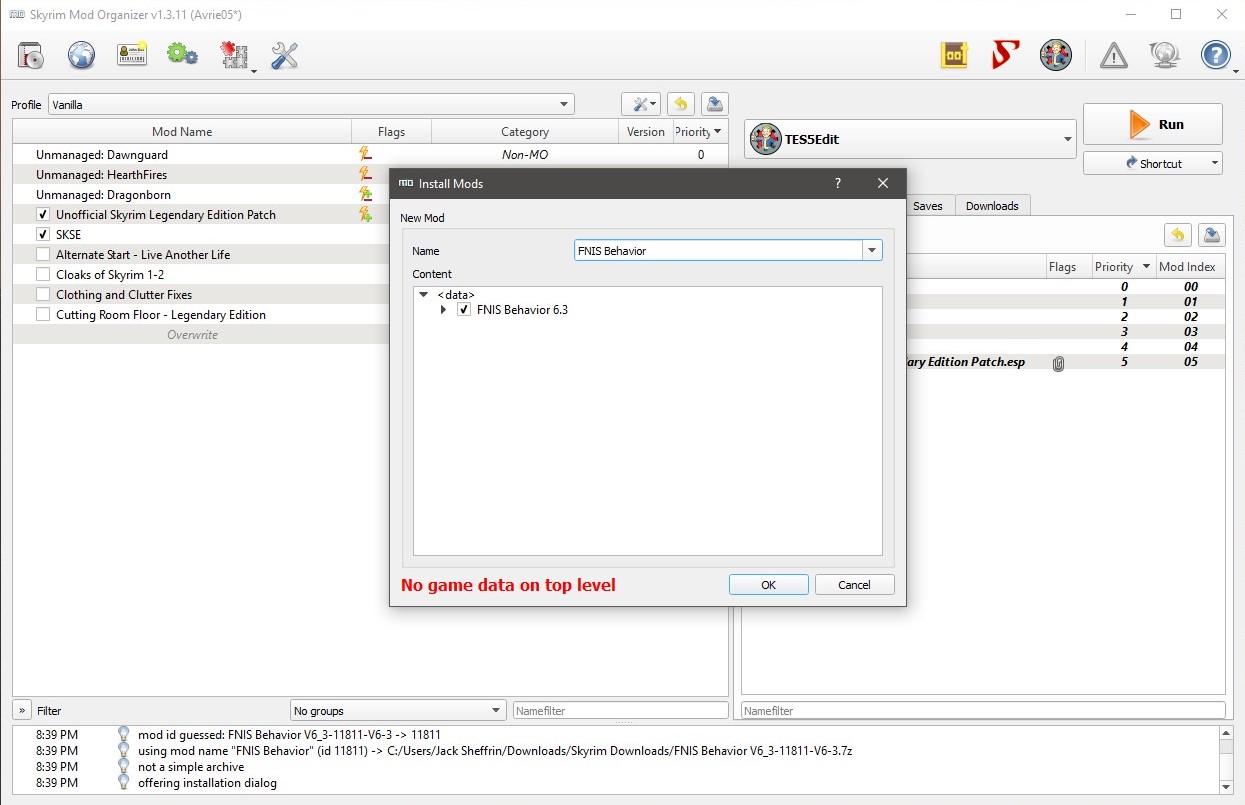Viewport: 1245px width, 805px height.
Task: Uncheck Unofficial Skyrim Legendary Edition Patch
Action: coord(43,215)
